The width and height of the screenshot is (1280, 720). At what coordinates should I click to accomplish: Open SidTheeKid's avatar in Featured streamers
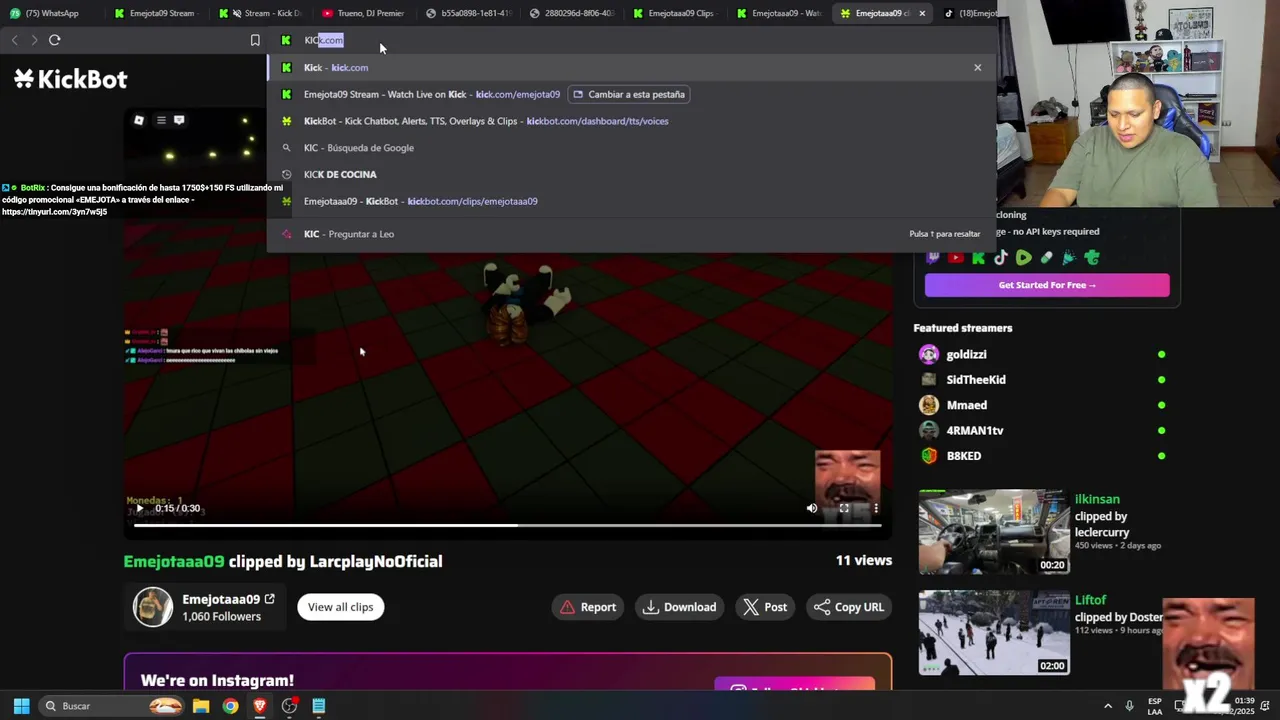[x=929, y=380]
